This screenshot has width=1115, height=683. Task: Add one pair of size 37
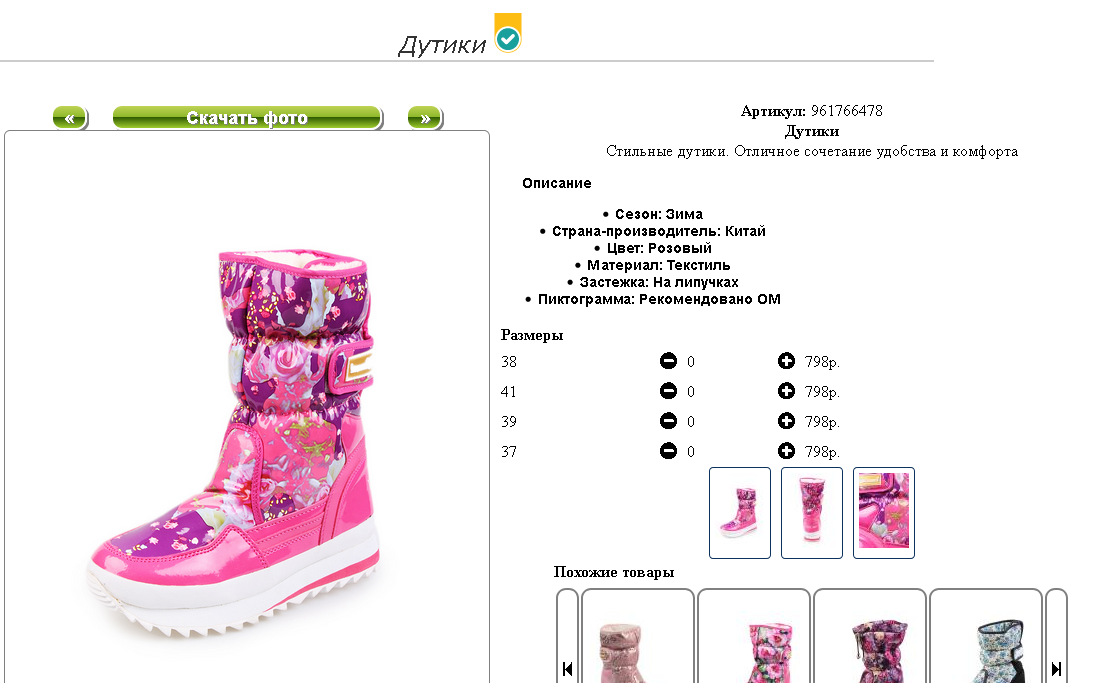(x=786, y=451)
